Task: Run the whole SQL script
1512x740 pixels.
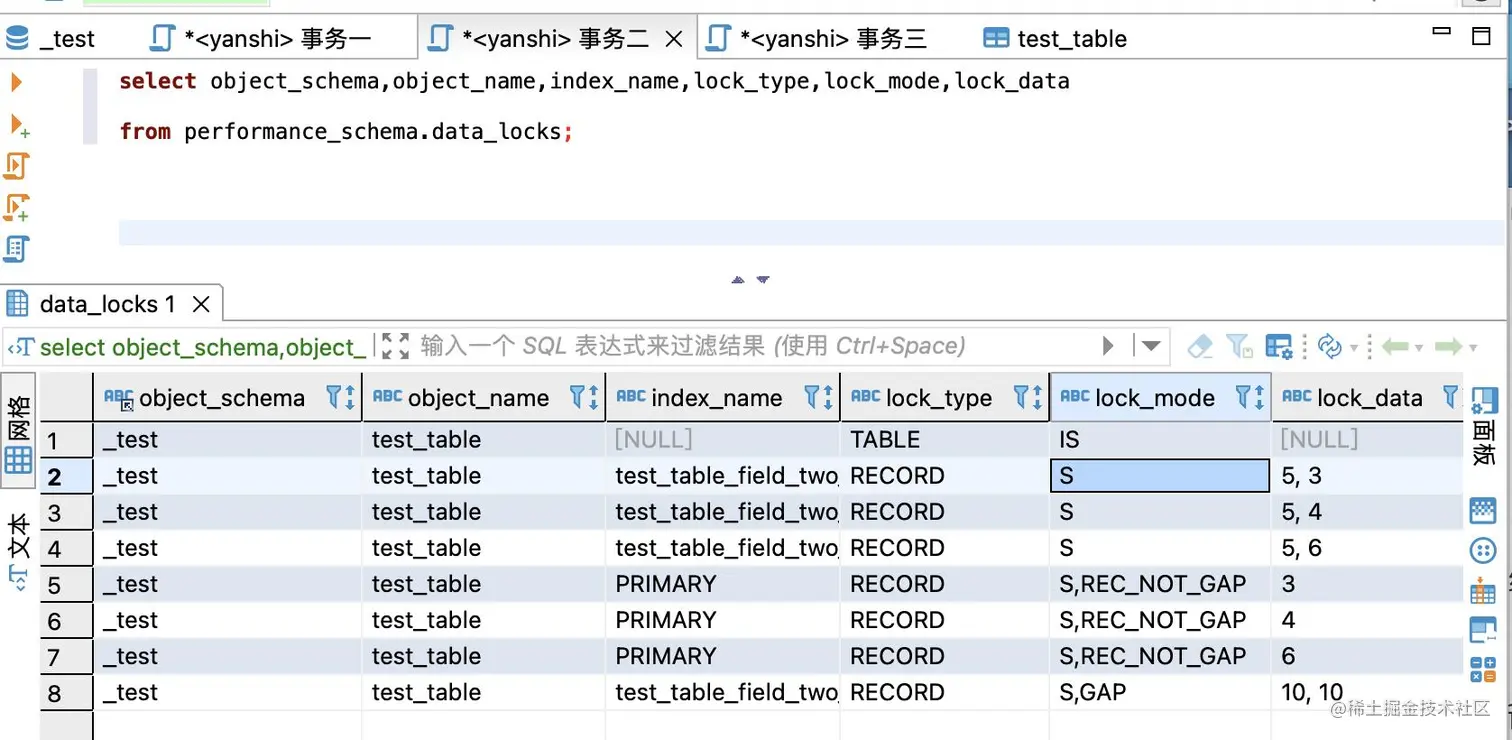Action: [x=17, y=166]
